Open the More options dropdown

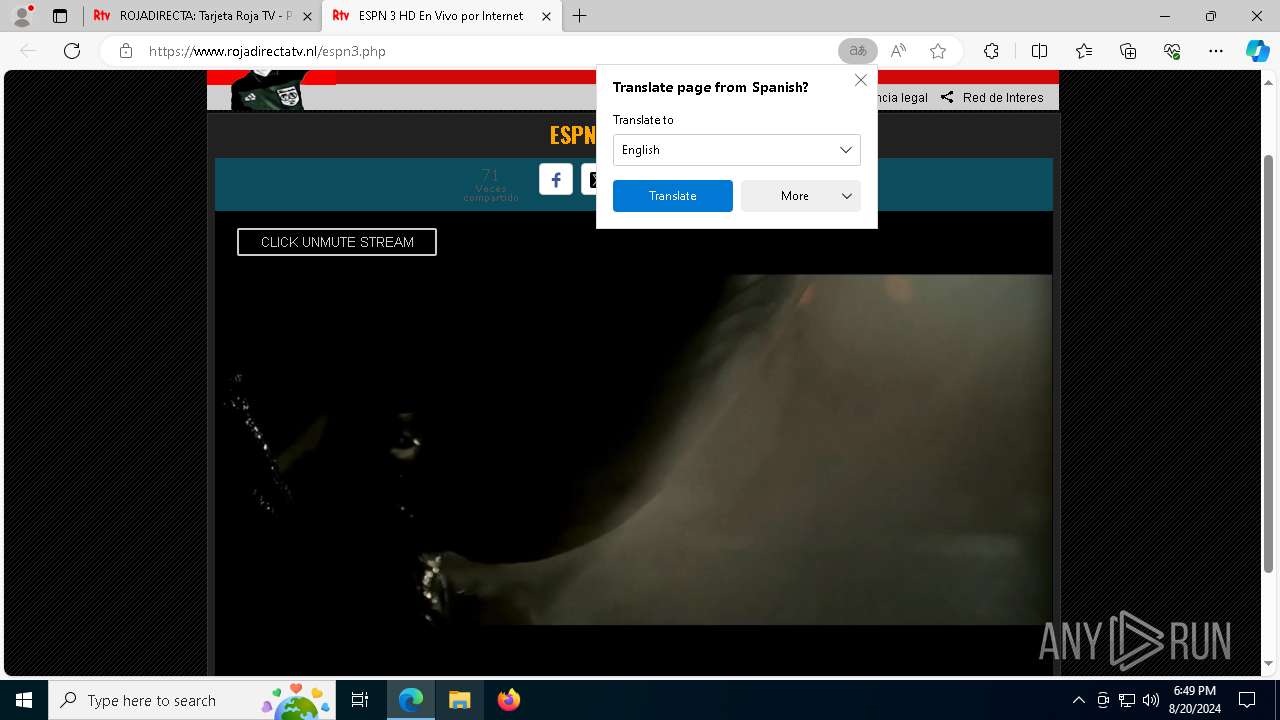point(801,196)
